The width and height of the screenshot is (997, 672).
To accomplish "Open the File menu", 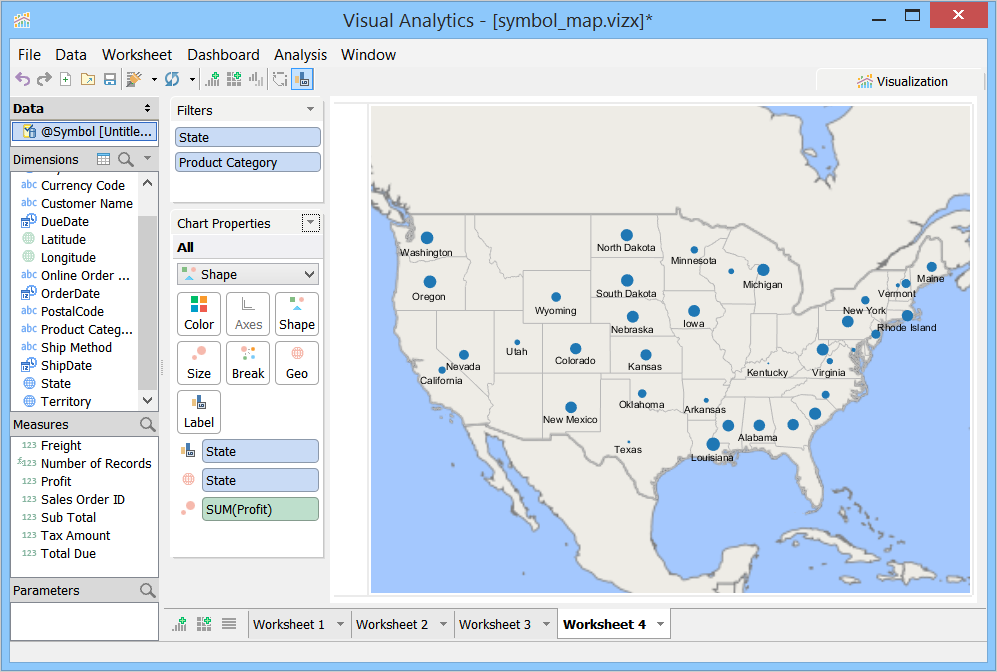I will point(29,55).
